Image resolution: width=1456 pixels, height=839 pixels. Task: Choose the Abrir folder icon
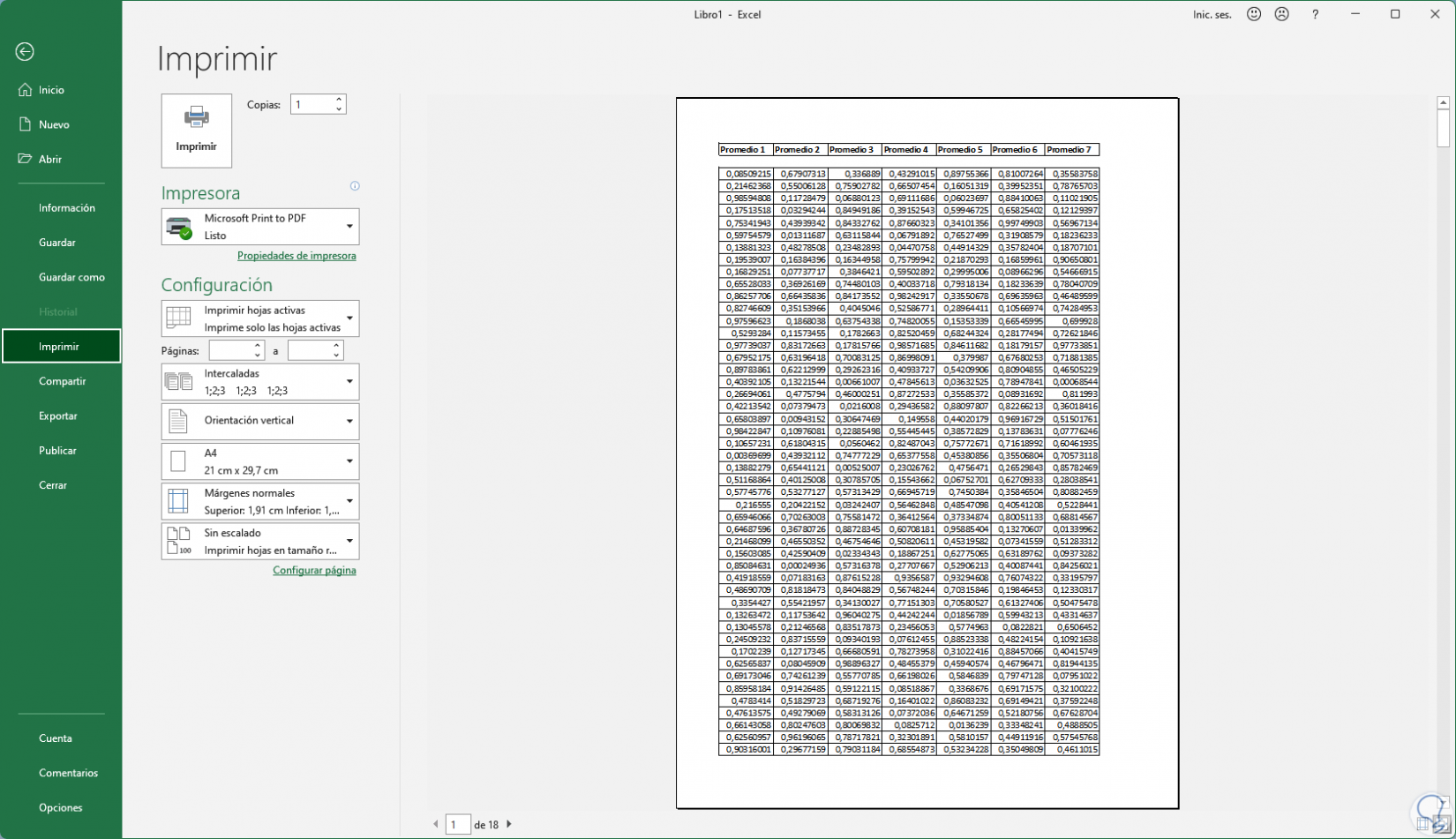click(x=25, y=159)
